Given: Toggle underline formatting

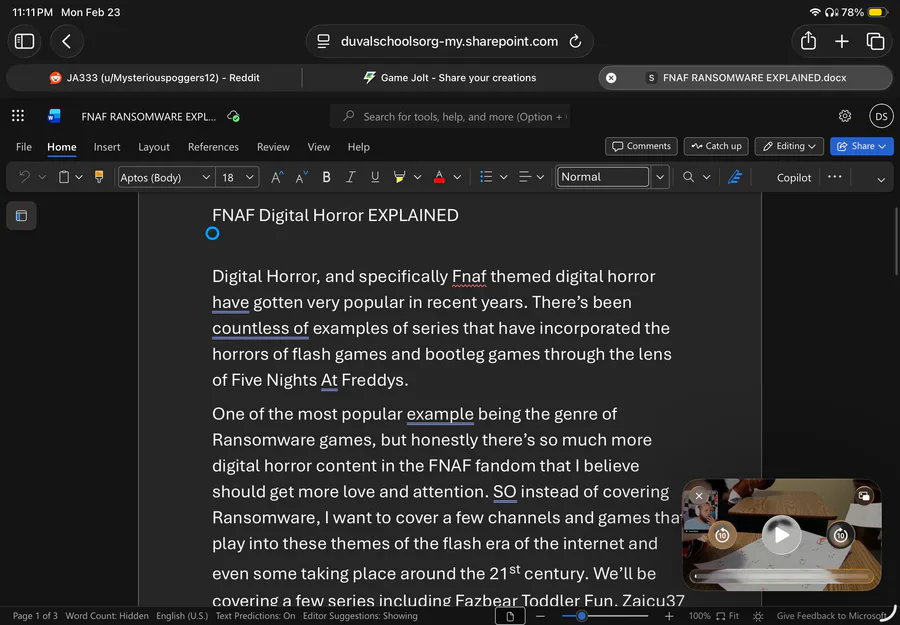Looking at the screenshot, I should point(375,177).
